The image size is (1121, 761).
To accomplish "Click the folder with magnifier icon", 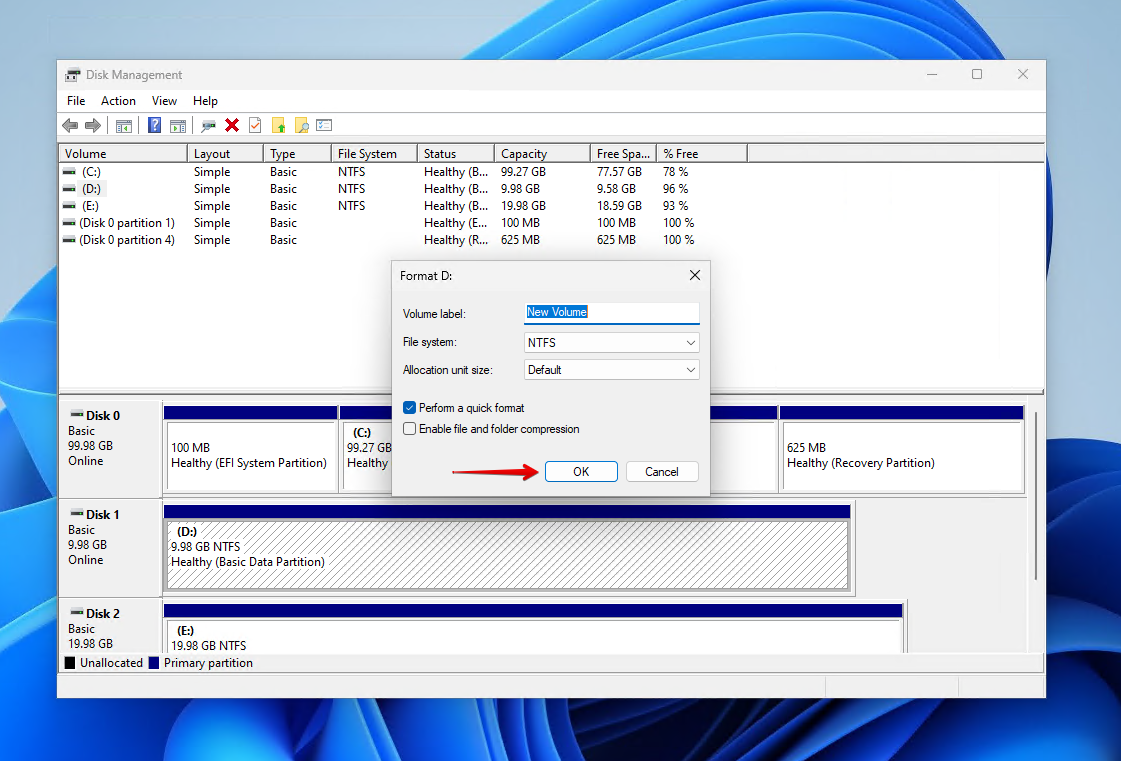I will [x=301, y=126].
